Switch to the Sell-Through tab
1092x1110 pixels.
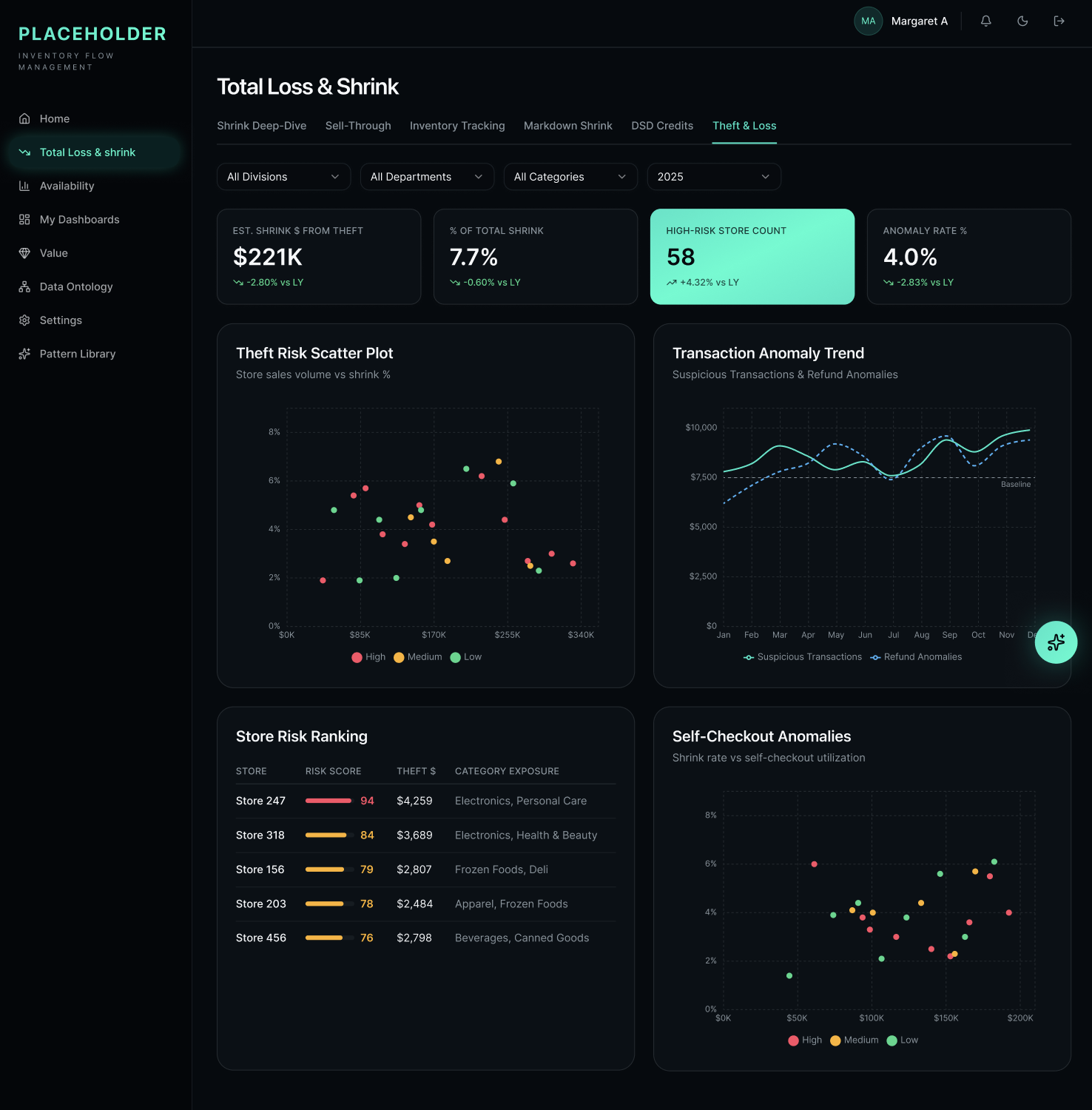(358, 126)
